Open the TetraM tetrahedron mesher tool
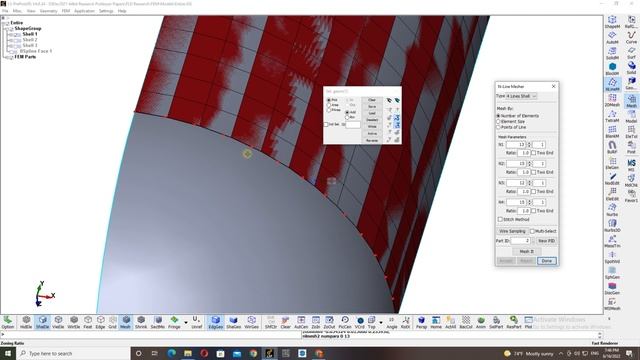The image size is (640, 360). 612,116
